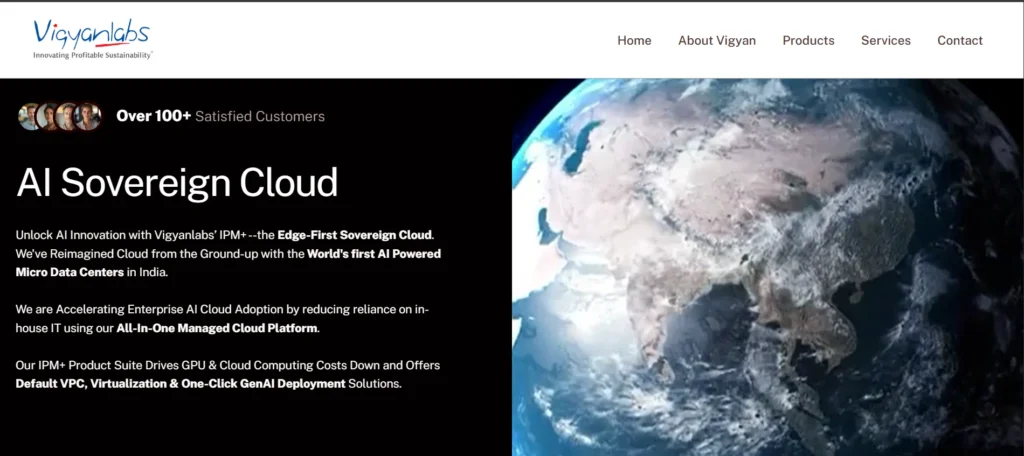This screenshot has height=456, width=1024.
Task: Open the Home menu item
Action: click(x=634, y=41)
